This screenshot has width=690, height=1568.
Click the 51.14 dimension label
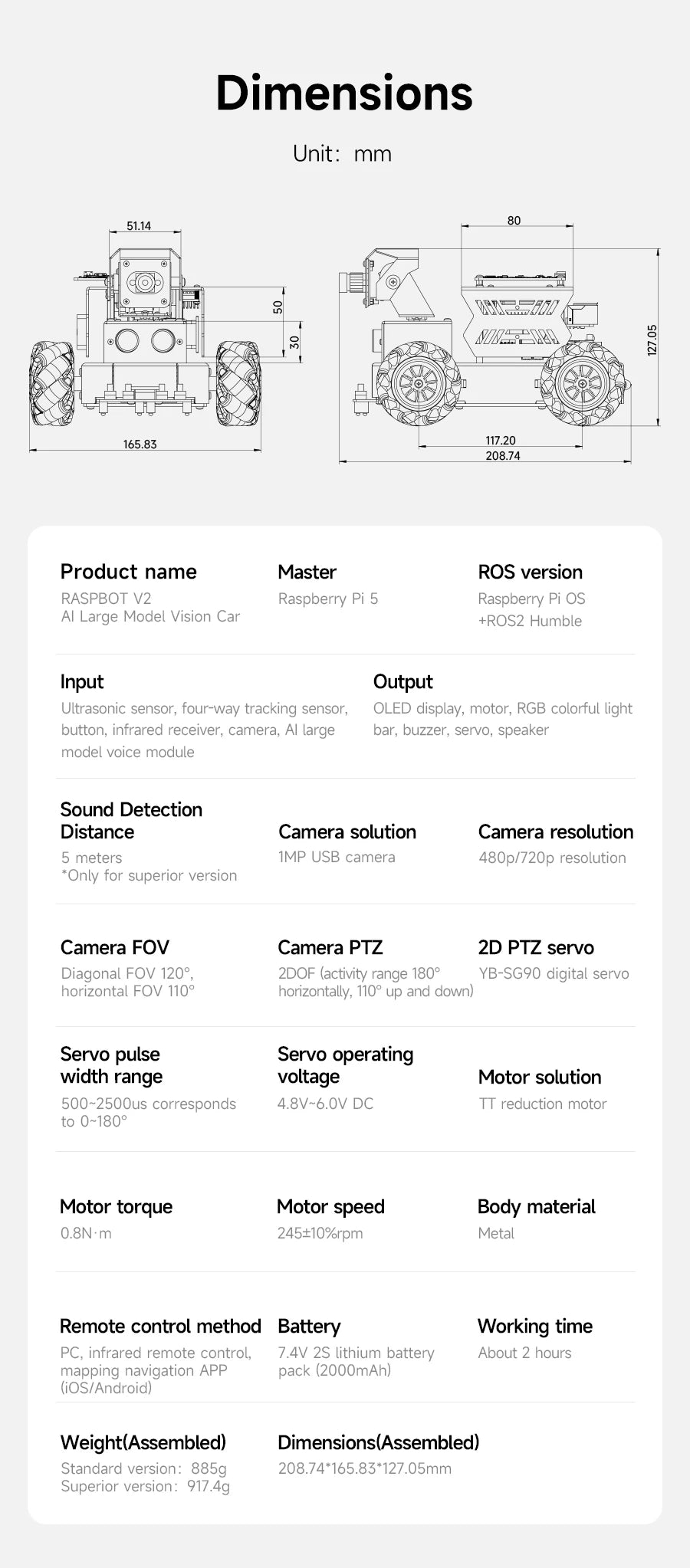139,226
